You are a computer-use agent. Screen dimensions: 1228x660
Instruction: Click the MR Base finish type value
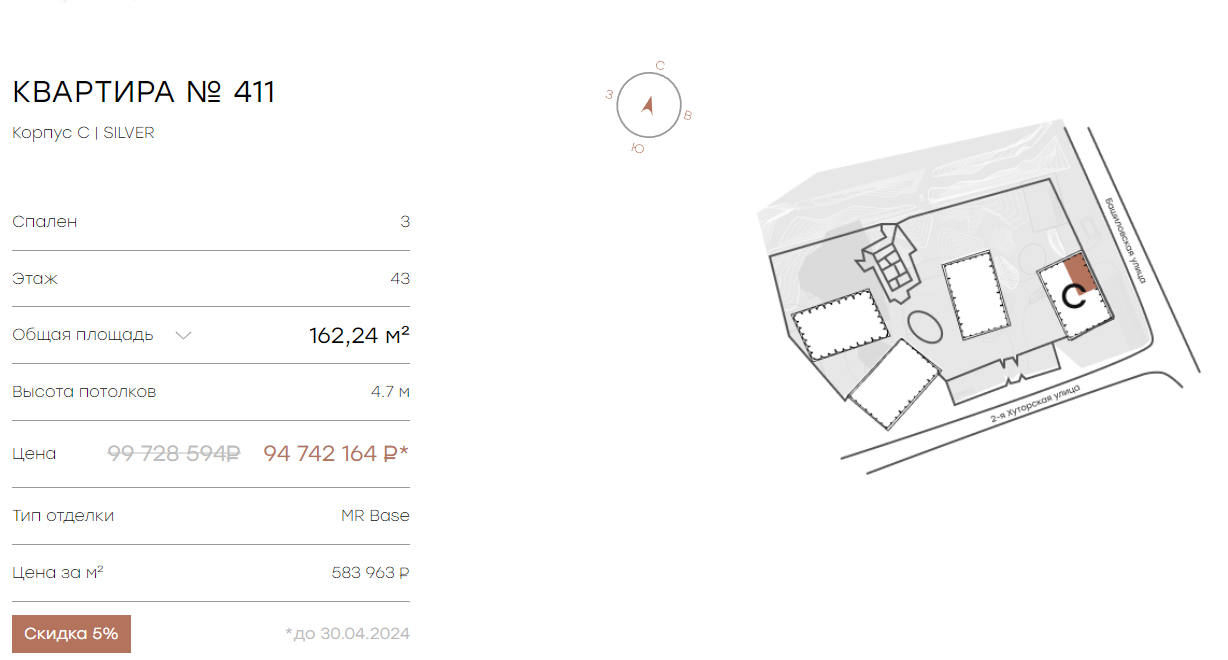[x=375, y=516]
